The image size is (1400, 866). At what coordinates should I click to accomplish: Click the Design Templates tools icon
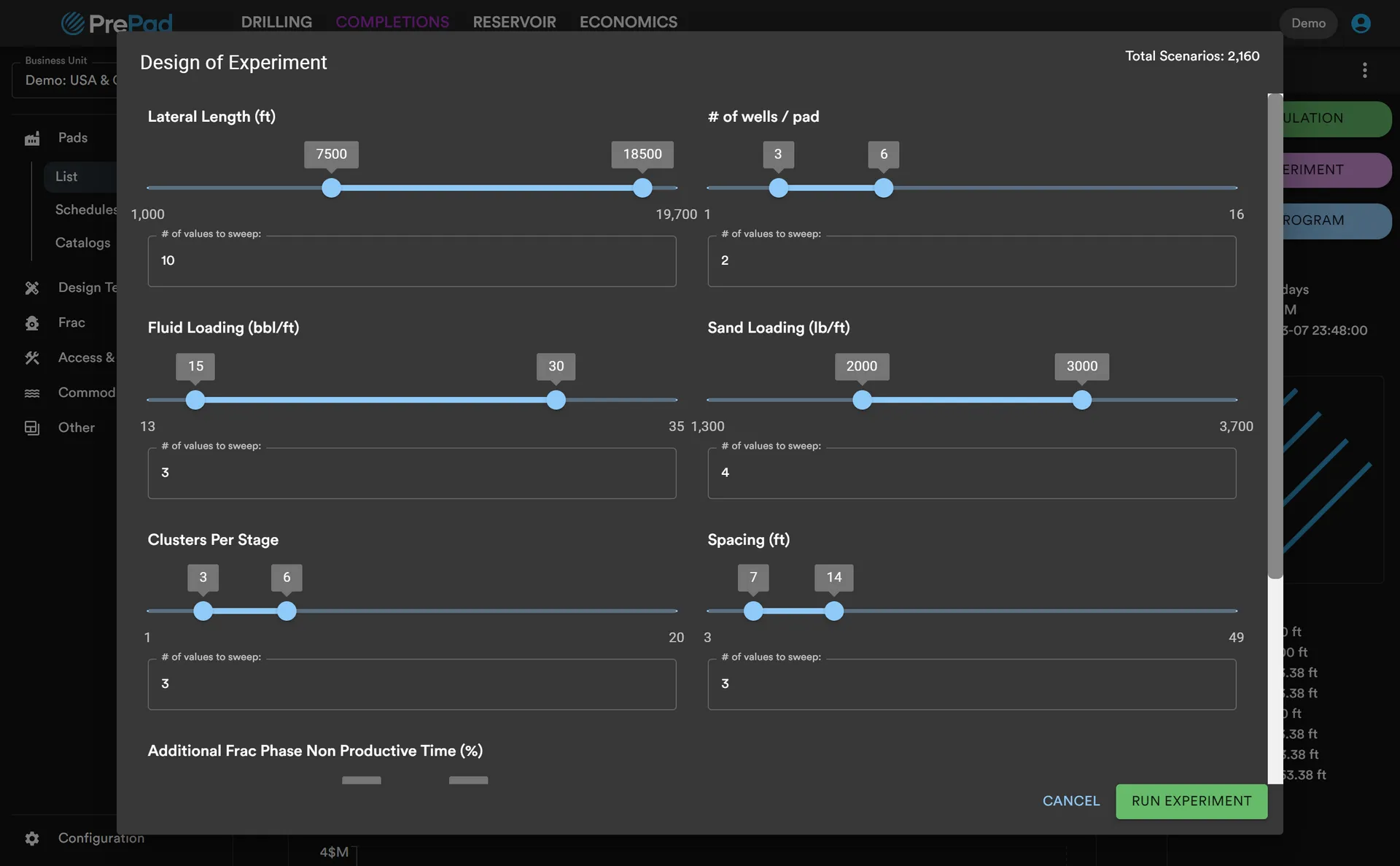[32, 288]
